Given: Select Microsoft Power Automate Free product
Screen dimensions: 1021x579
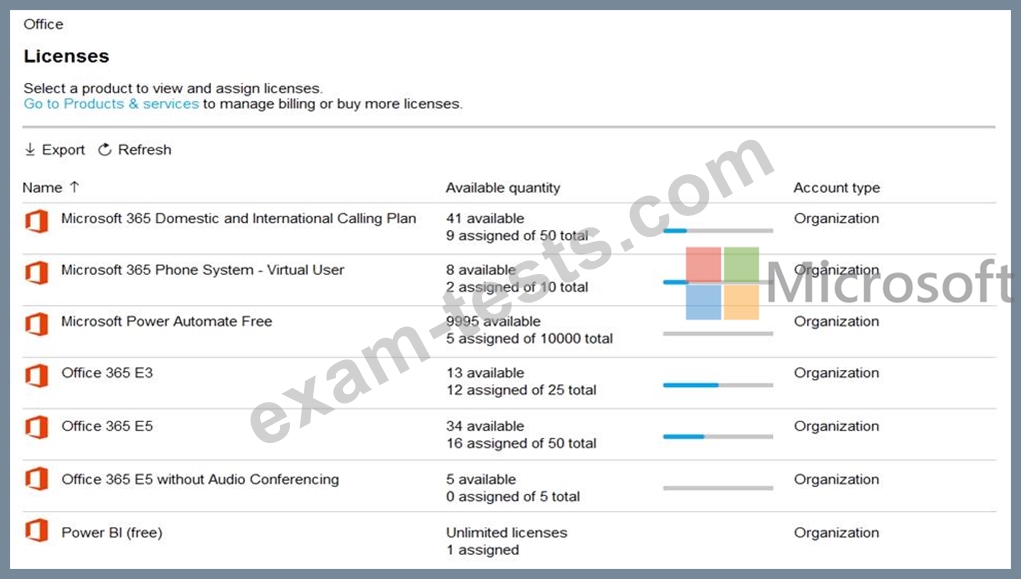Looking at the screenshot, I should [167, 321].
